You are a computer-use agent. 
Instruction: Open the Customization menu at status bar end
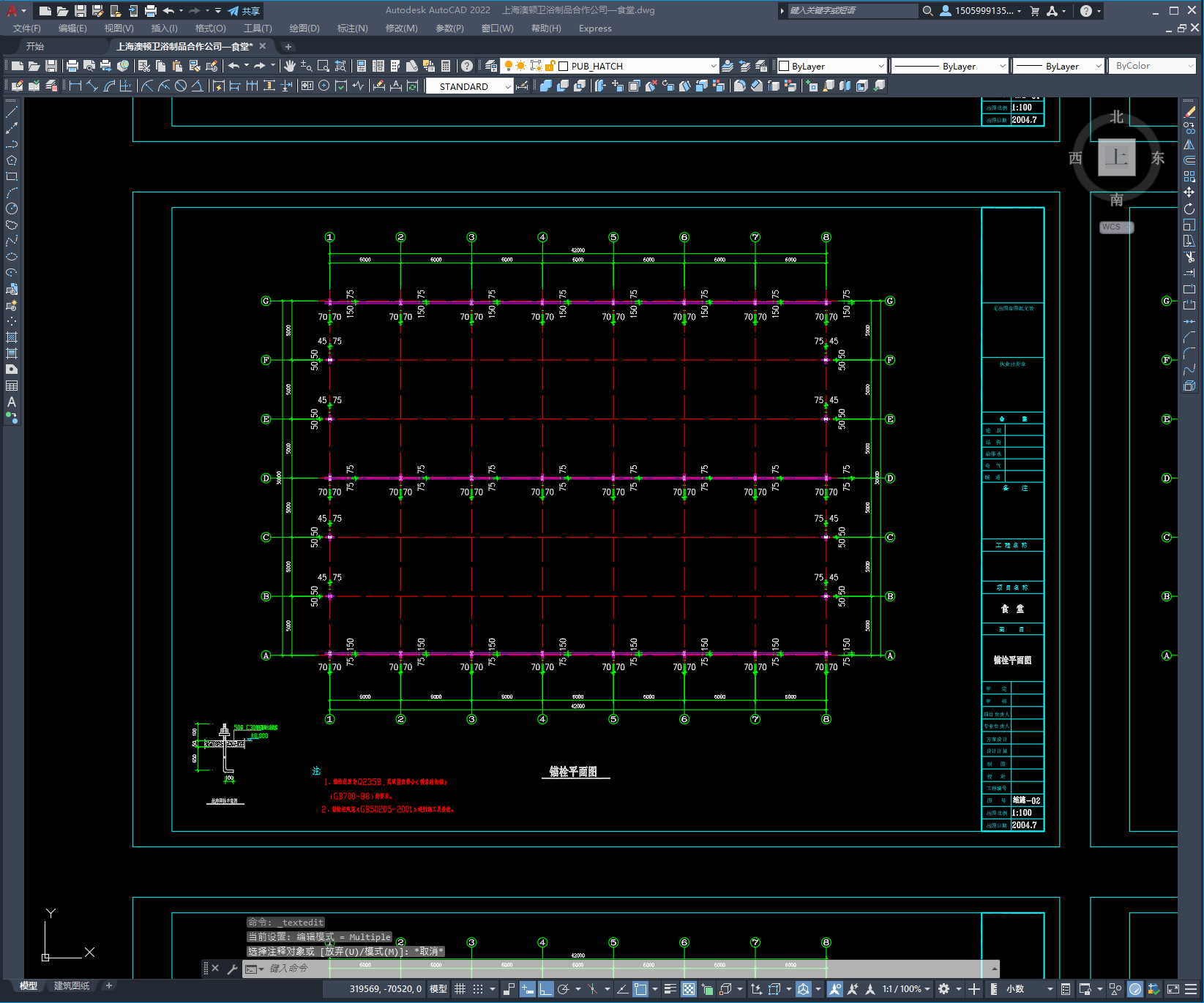1190,989
